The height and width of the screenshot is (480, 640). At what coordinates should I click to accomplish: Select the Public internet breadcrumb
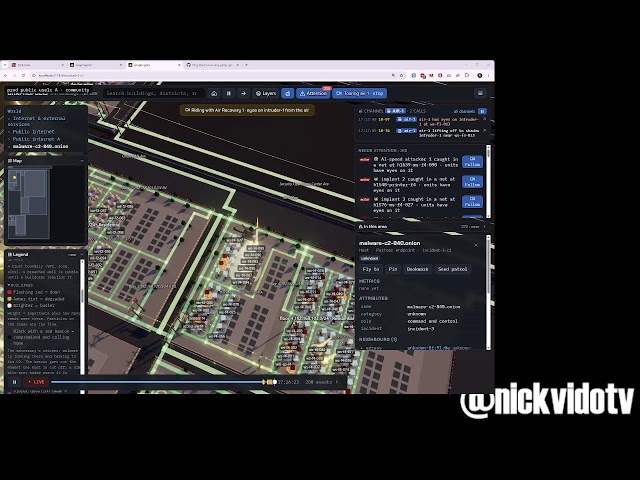33,132
